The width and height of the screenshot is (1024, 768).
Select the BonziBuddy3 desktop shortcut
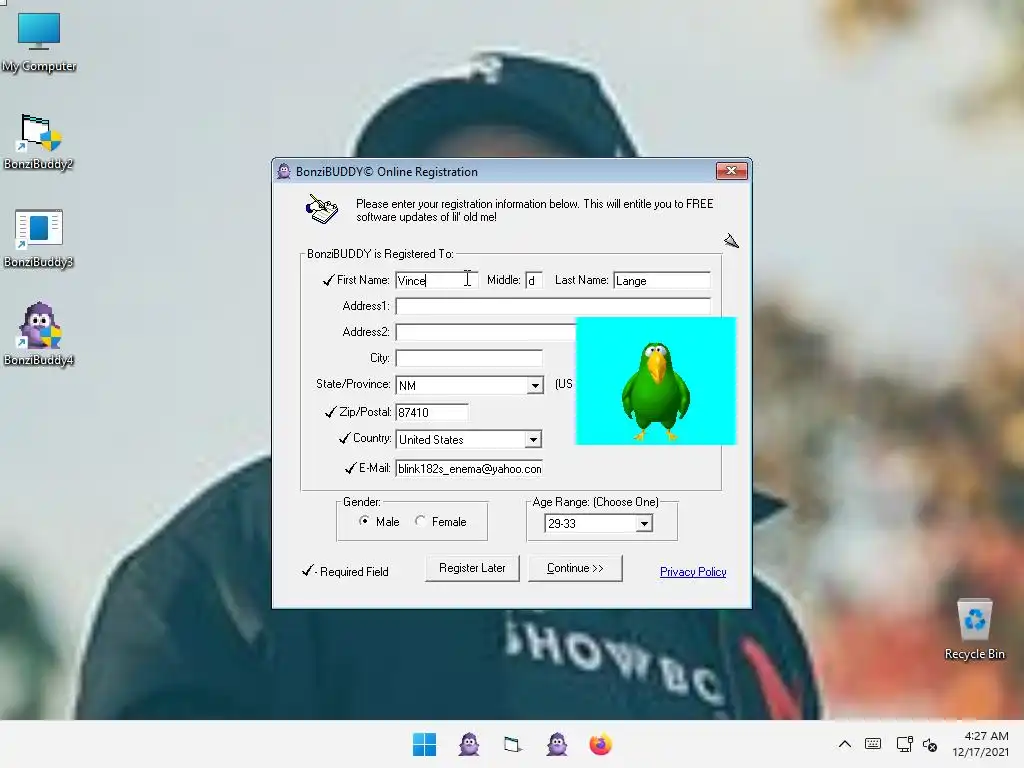(x=39, y=239)
